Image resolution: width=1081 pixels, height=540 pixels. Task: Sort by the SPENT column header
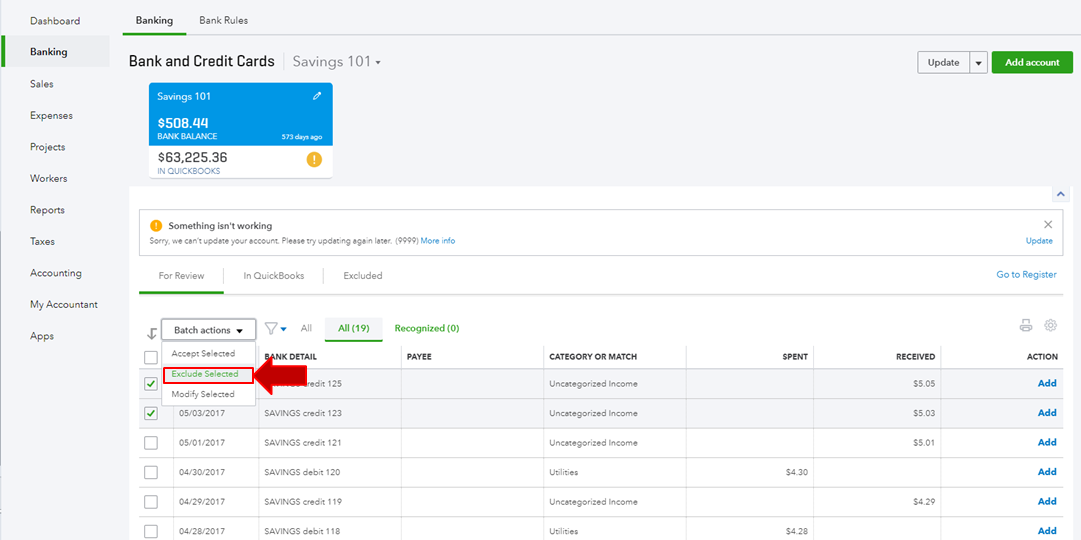coord(795,357)
